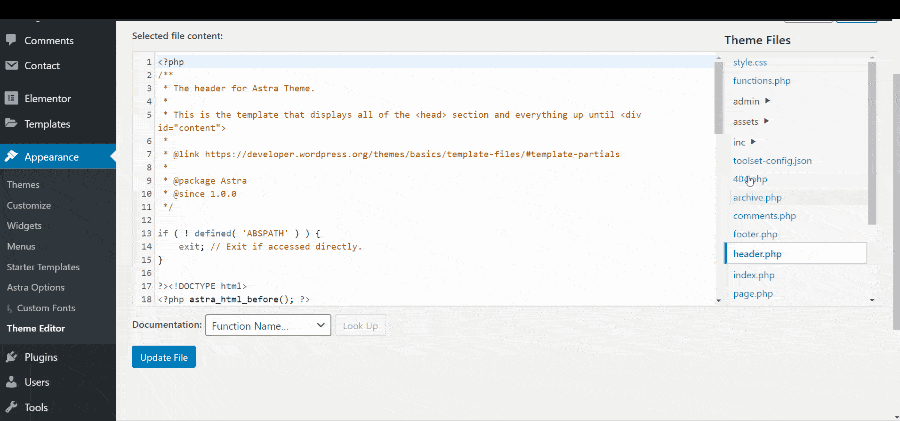Click the astra_html_before() call on line 18

[x=242, y=299]
